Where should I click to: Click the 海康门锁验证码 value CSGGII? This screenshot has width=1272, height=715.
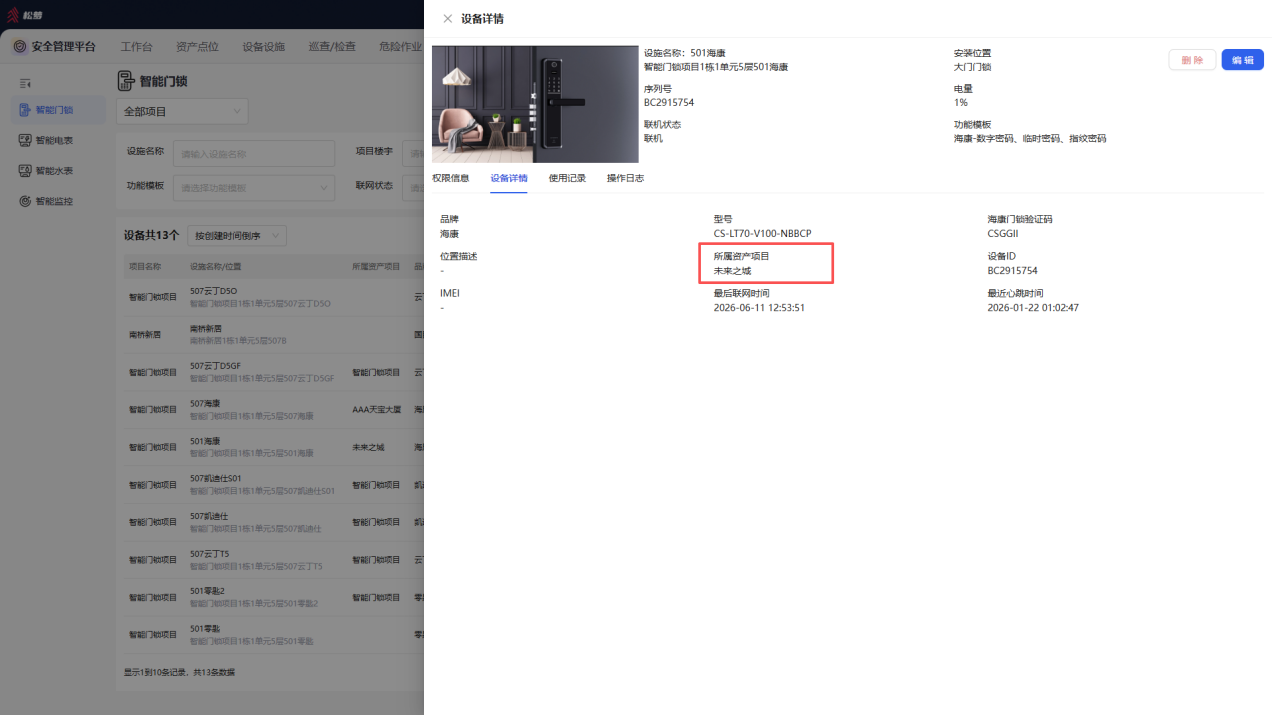(x=1004, y=233)
